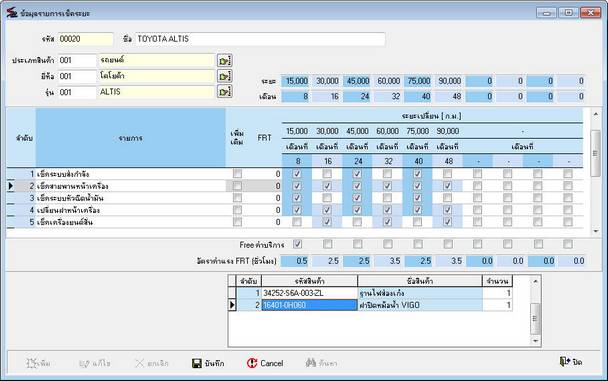Open lookup for model ALTIS
The image size is (608, 381).
[x=225, y=92]
